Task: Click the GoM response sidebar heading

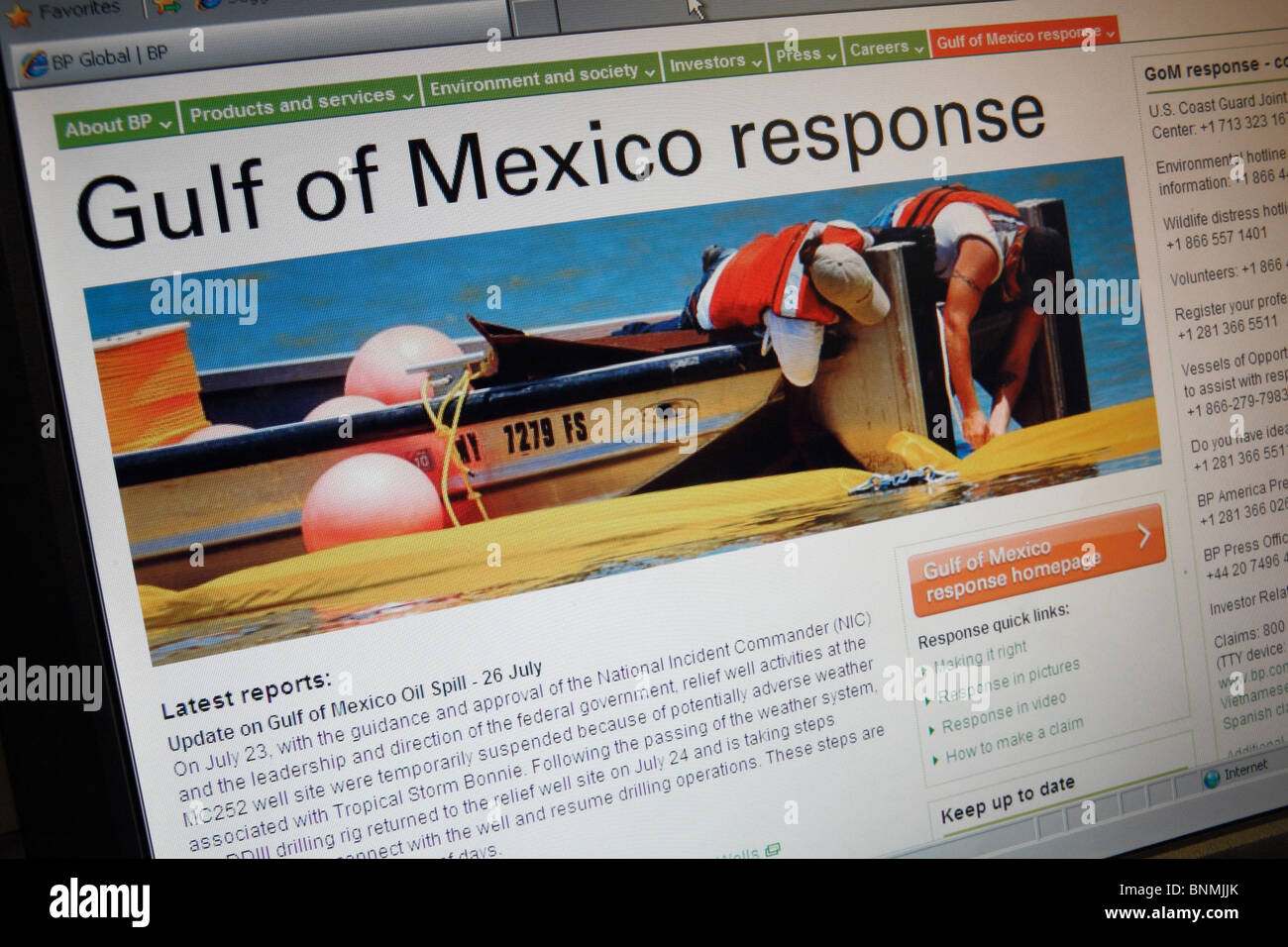Action: [x=1215, y=68]
